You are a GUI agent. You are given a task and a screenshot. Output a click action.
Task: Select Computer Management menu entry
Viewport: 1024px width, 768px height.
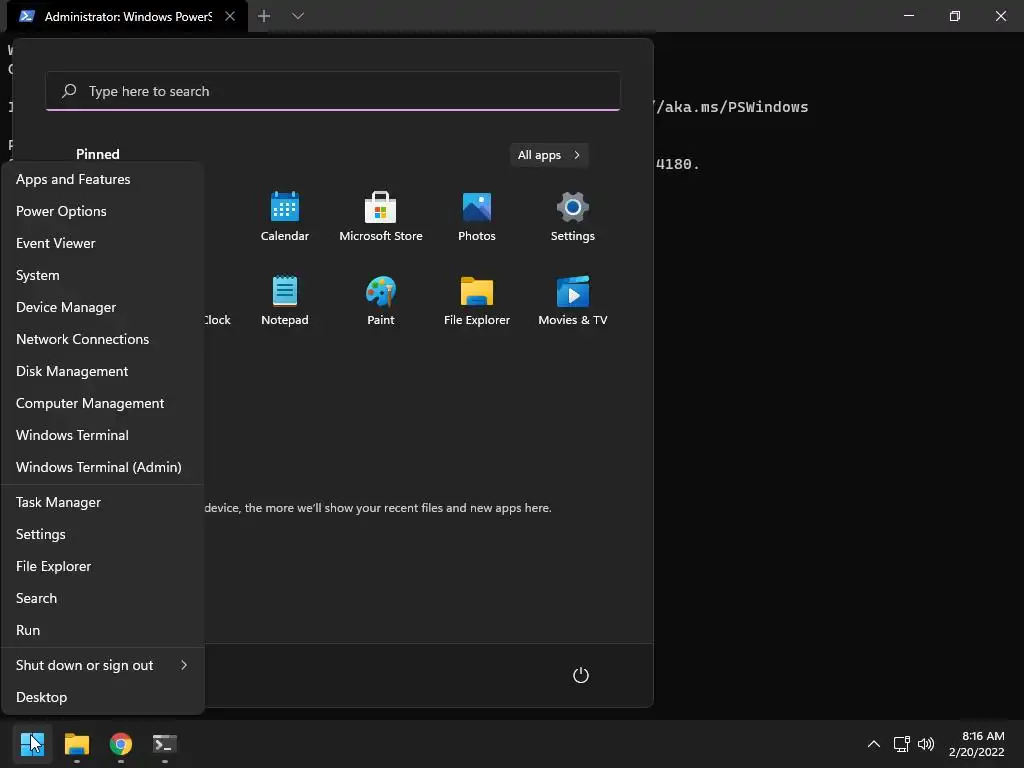(x=103, y=403)
